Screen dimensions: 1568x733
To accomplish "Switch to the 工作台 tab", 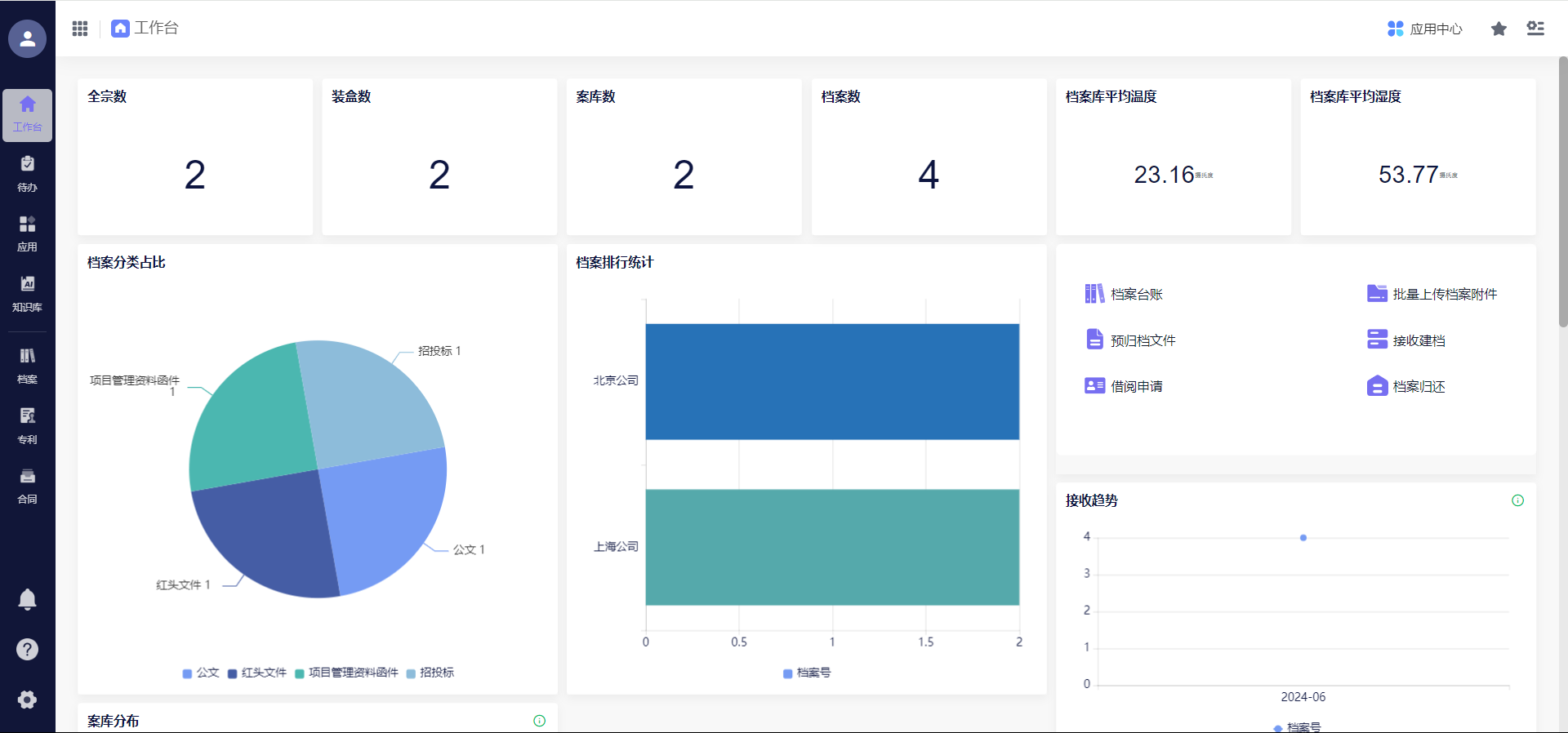I will (x=145, y=29).
